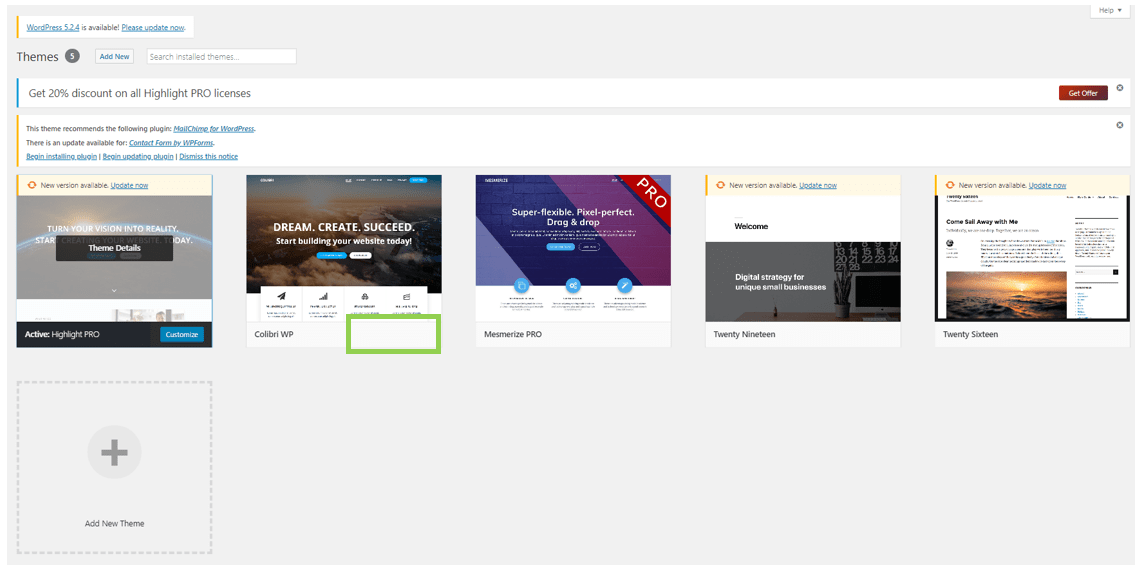Dismiss the Highlight PRO discount notice

click(x=1120, y=89)
